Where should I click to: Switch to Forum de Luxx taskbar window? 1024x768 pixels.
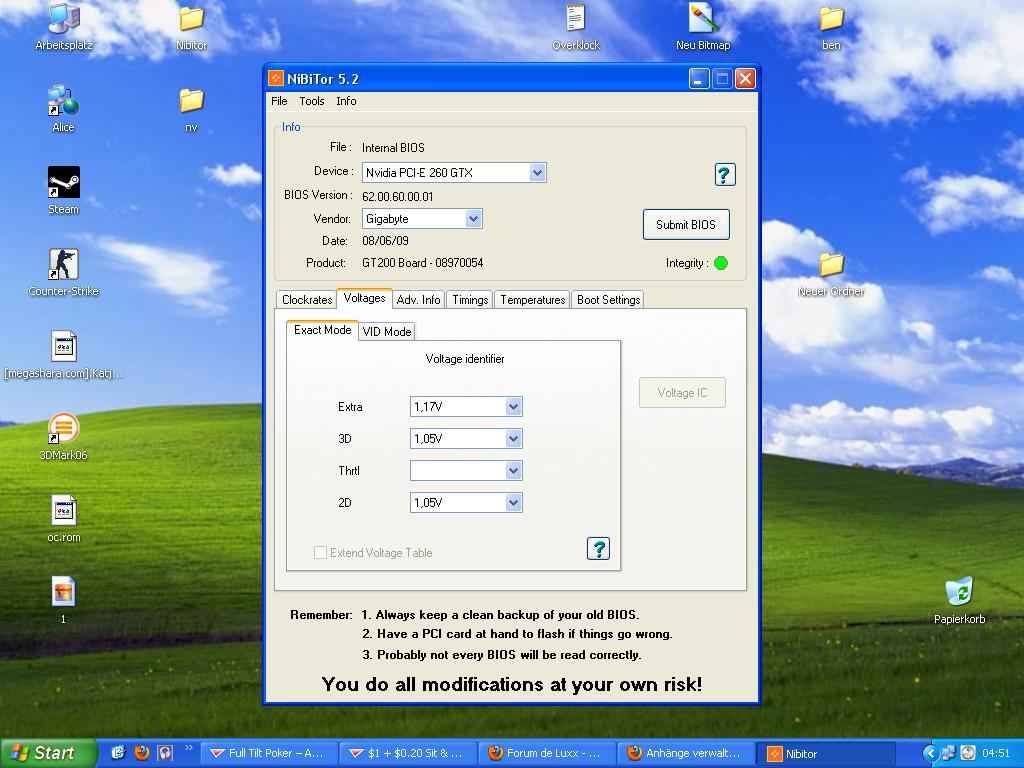coord(547,753)
